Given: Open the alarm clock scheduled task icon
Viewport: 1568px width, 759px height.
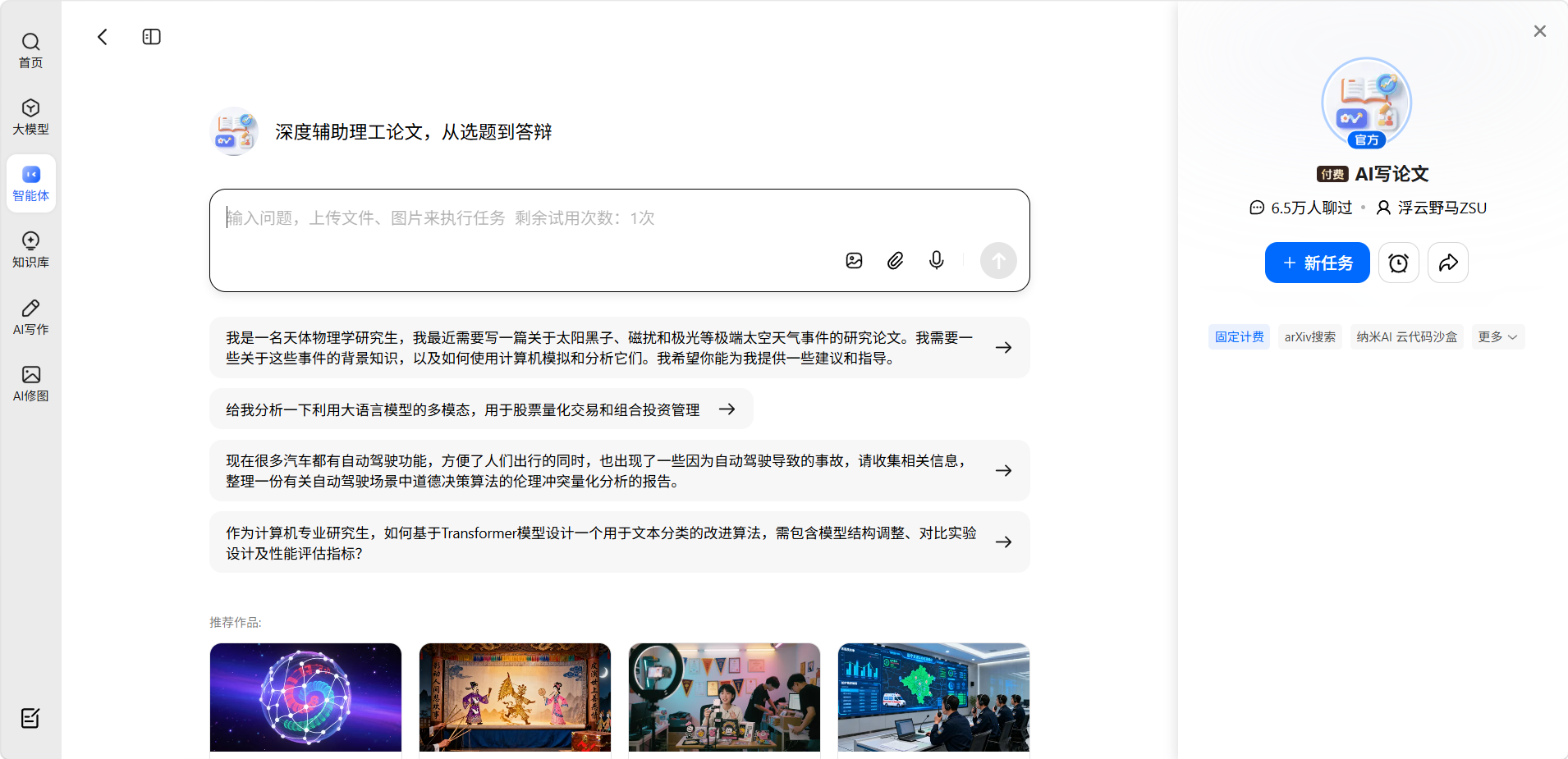Looking at the screenshot, I should [x=1398, y=263].
